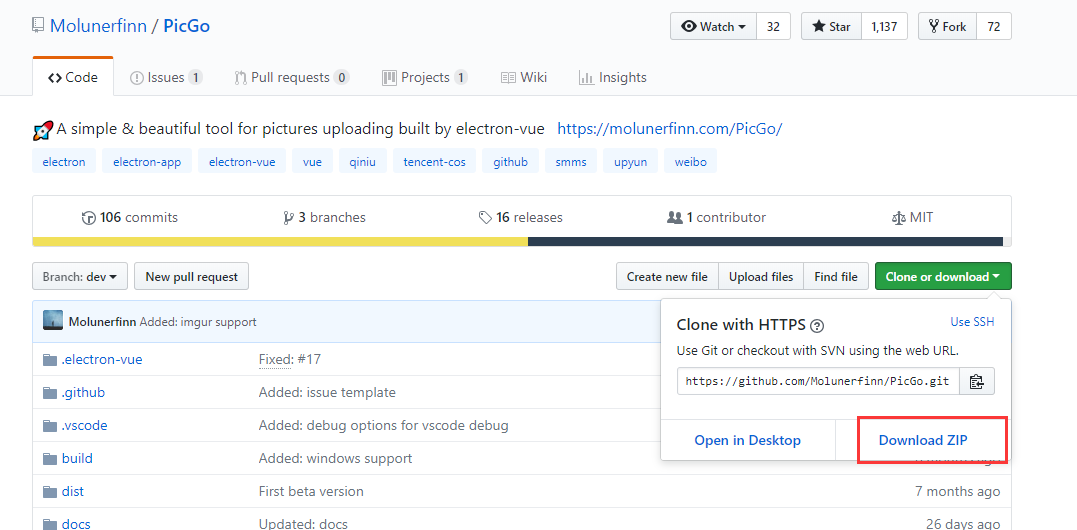Click the releases tag icon
Screen dimensions: 1077x530
click(x=486, y=218)
